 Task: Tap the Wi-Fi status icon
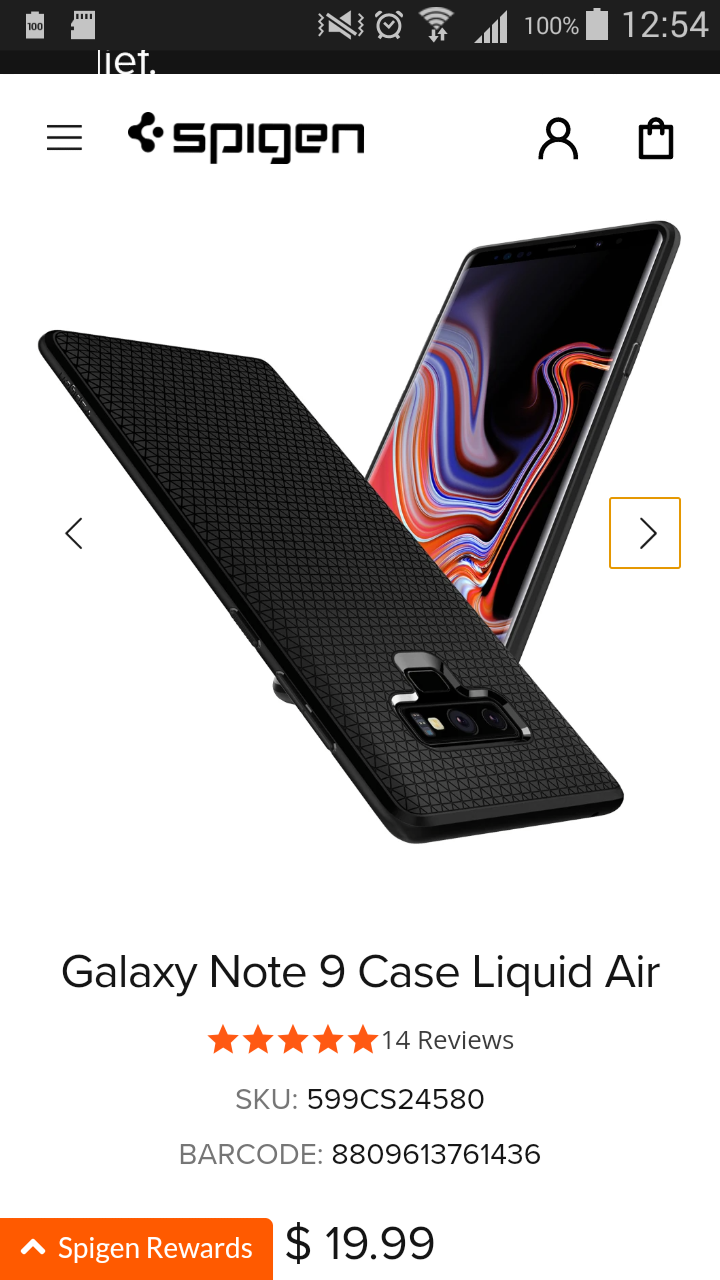tap(437, 25)
